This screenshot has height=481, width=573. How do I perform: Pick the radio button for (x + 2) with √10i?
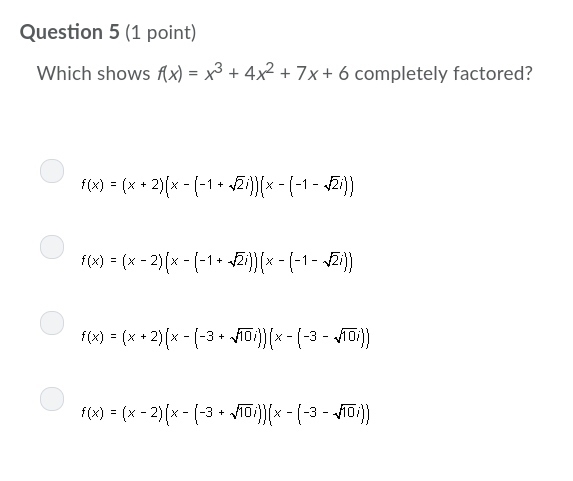pyautogui.click(x=52, y=323)
